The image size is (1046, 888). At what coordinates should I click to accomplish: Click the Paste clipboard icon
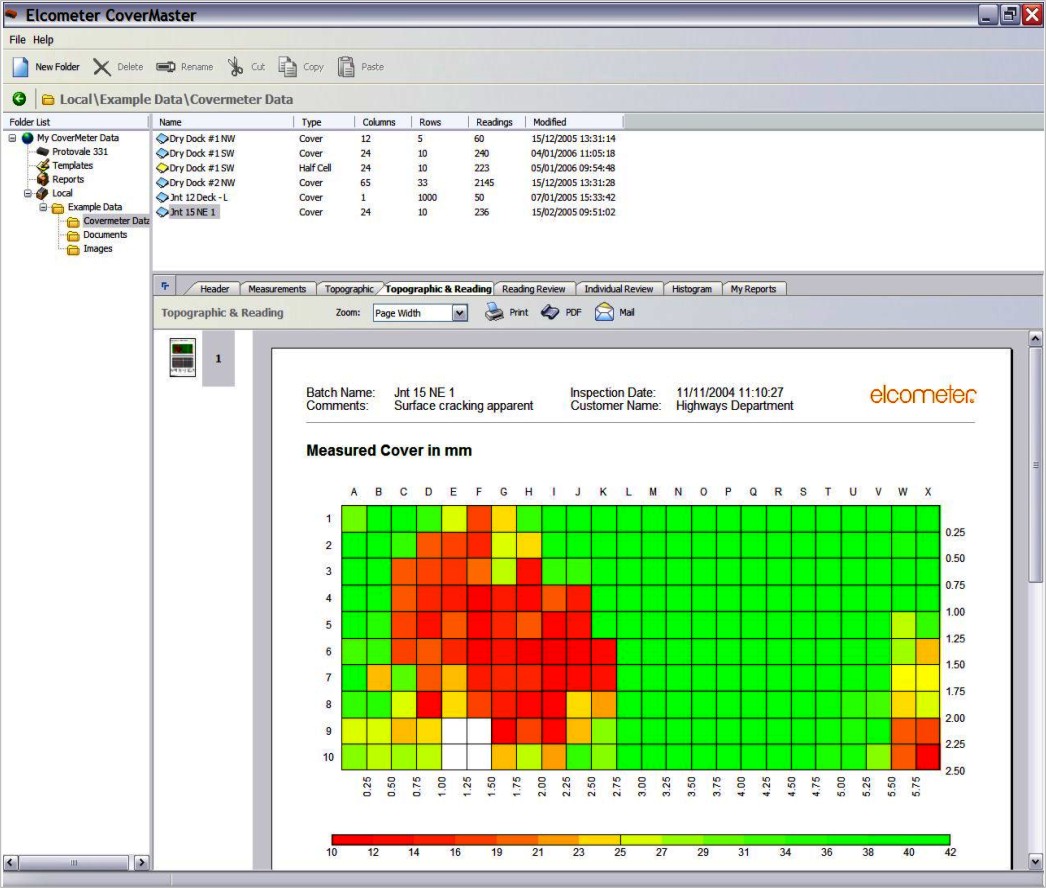click(x=346, y=67)
